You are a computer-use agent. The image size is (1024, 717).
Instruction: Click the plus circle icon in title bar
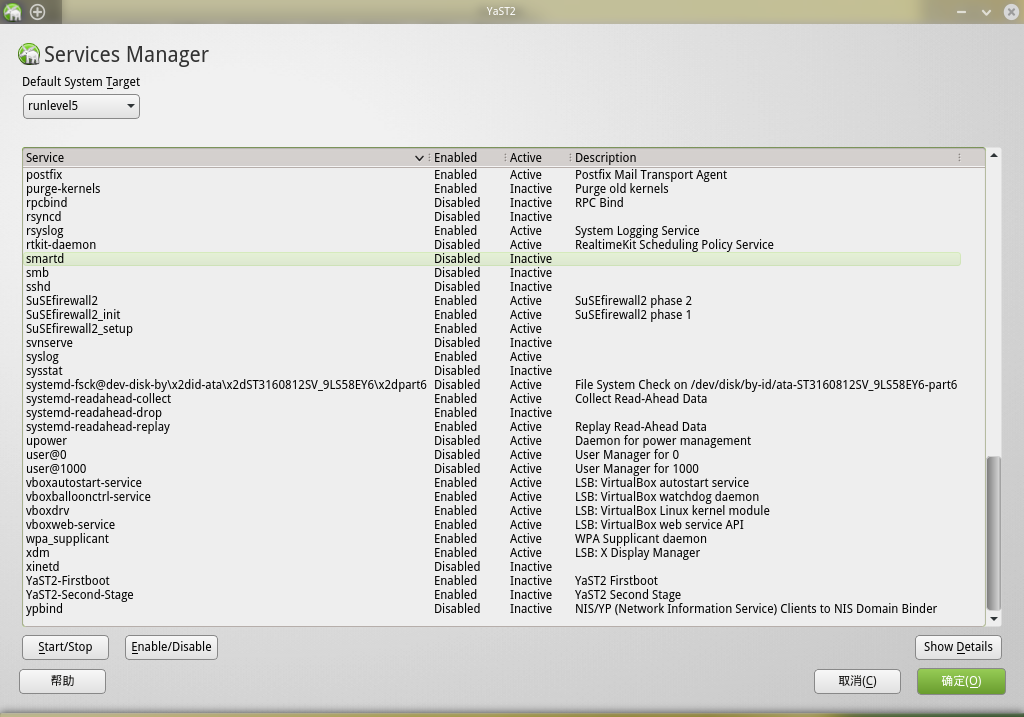[38, 12]
